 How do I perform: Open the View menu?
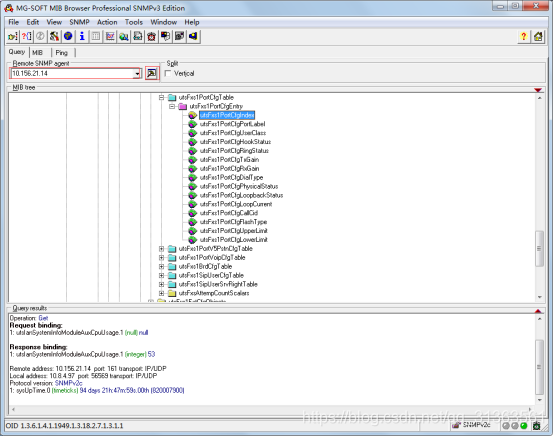54,22
